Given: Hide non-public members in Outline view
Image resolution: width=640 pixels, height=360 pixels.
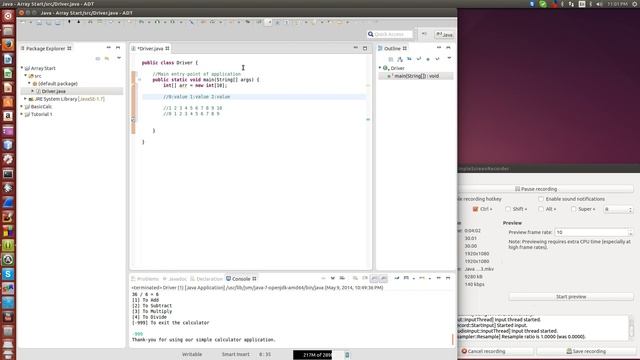Looking at the screenshot, I should click(428, 59).
